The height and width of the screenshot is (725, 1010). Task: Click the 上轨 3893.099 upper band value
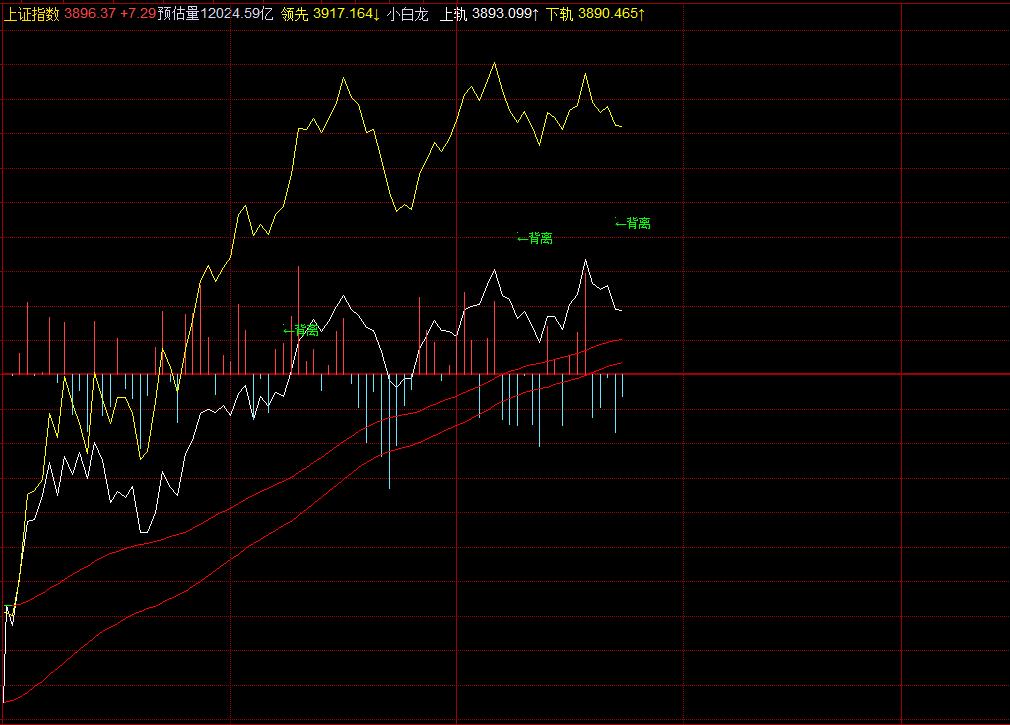(x=489, y=14)
